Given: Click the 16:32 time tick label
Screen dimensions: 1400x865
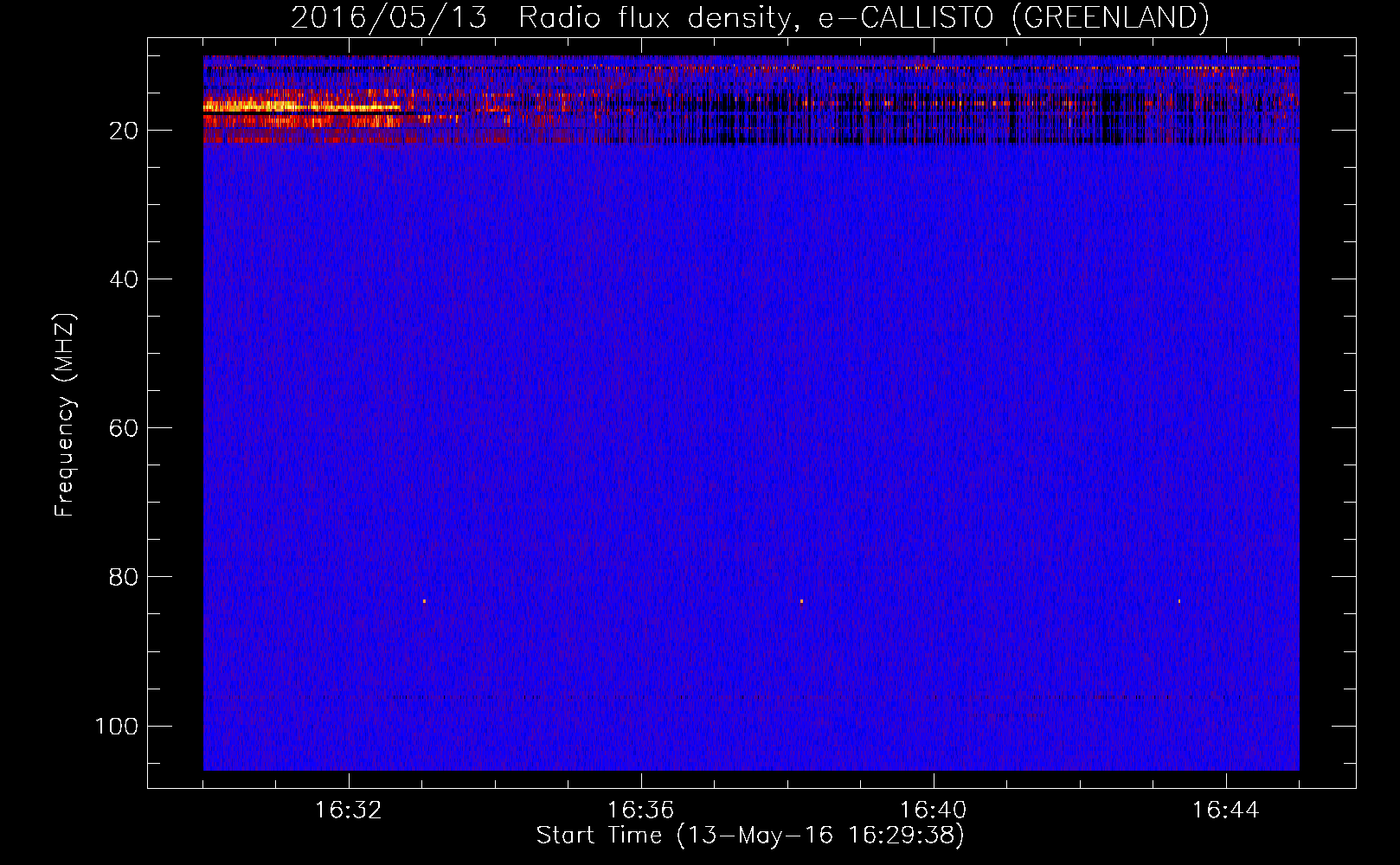Looking at the screenshot, I should [x=349, y=811].
